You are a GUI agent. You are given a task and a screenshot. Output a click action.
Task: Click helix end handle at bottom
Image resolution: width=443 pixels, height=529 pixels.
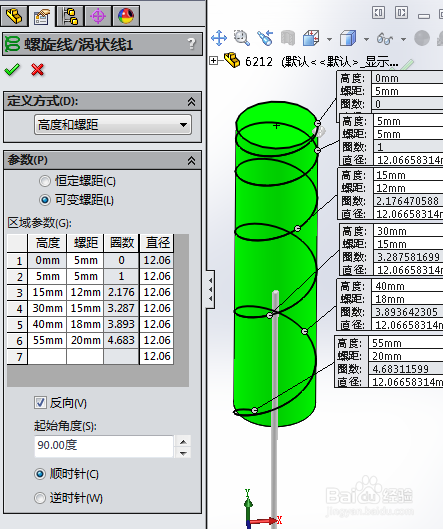pos(254,410)
